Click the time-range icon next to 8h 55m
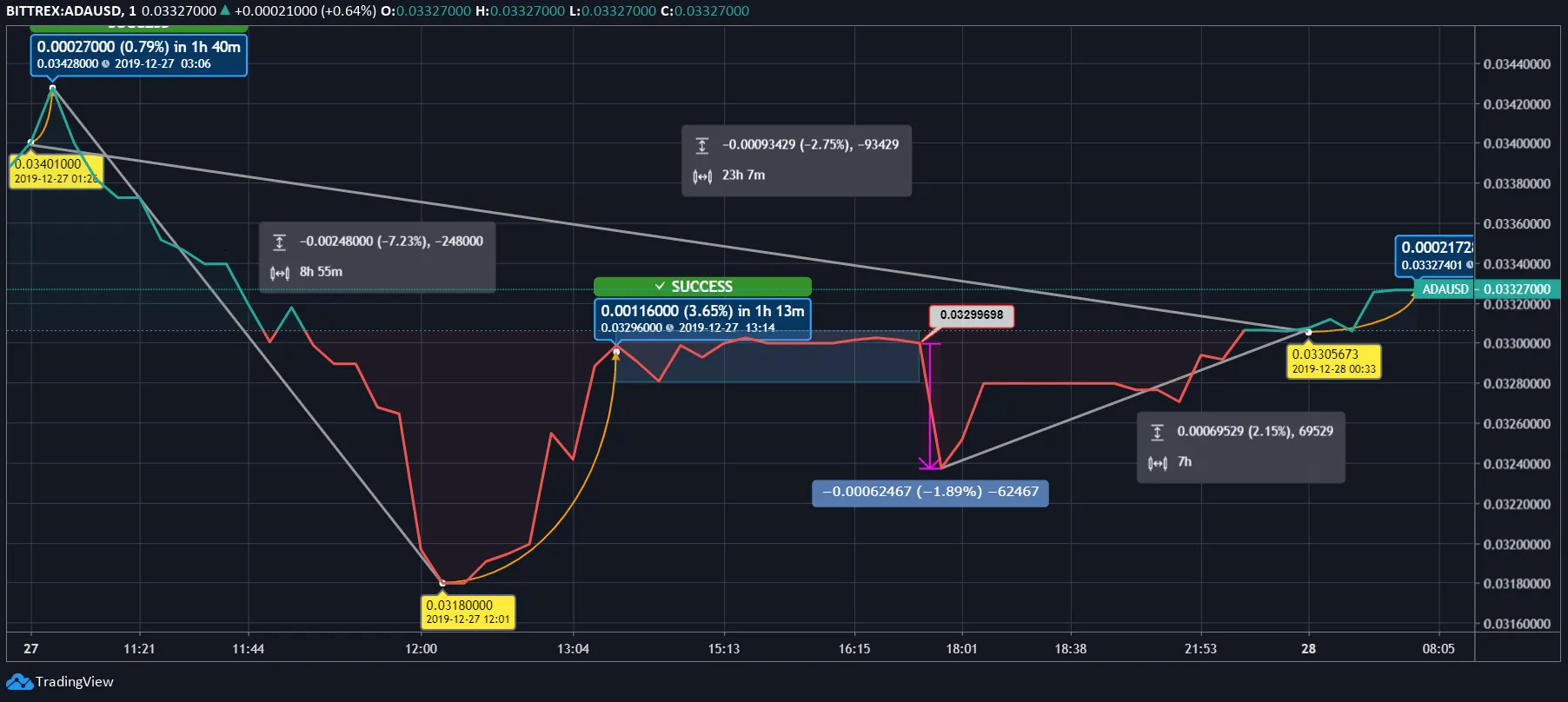Viewport: 1568px width, 702px height. [x=279, y=273]
